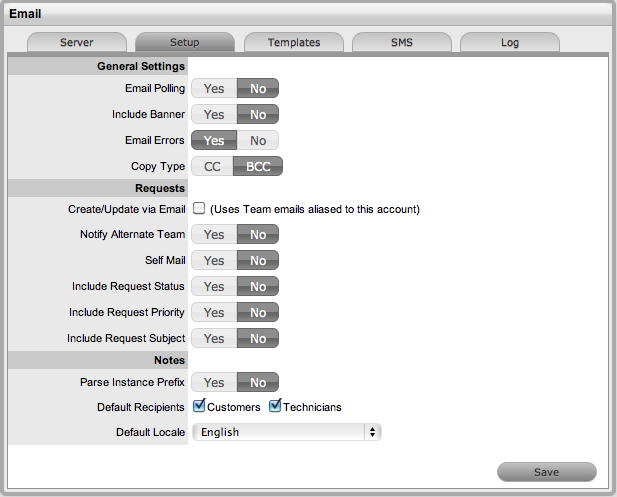
Task: View the Log tab
Action: click(510, 43)
